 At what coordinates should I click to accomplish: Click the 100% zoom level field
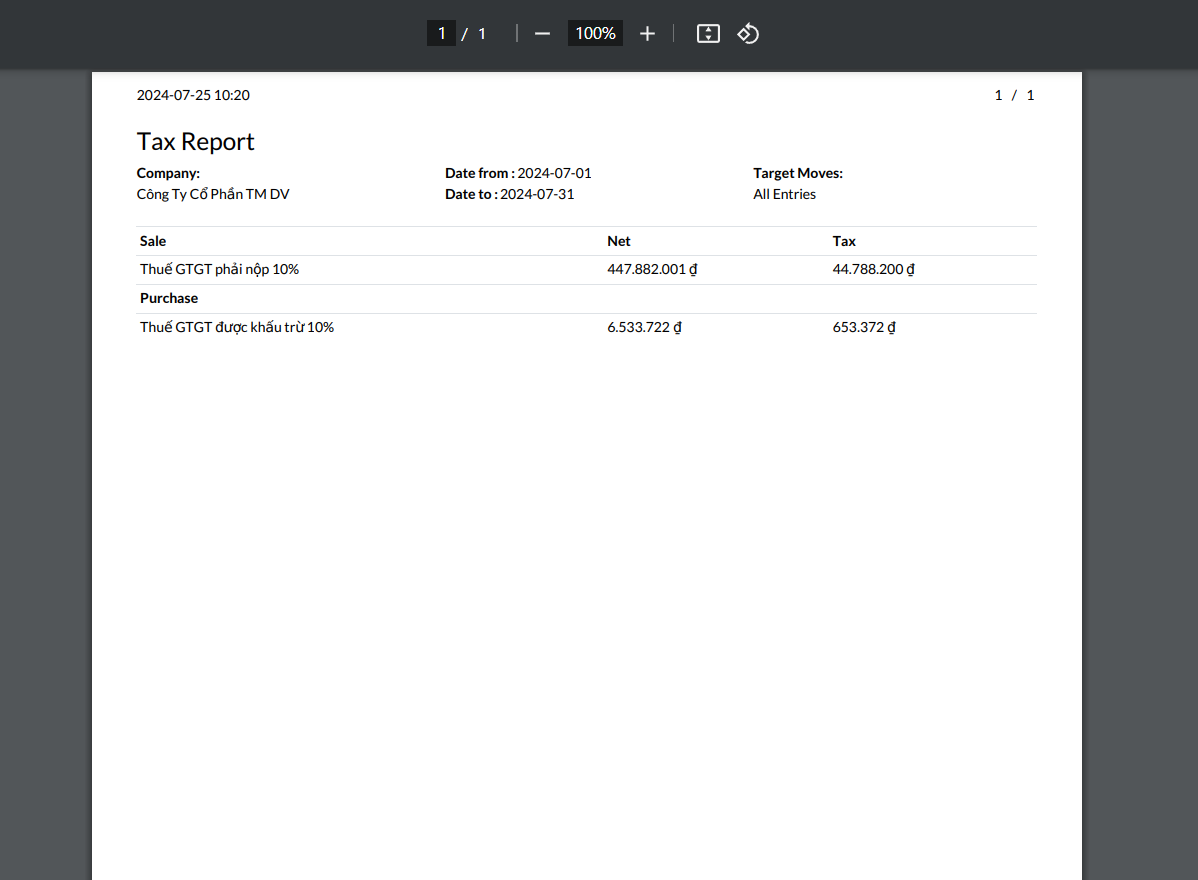pos(595,34)
